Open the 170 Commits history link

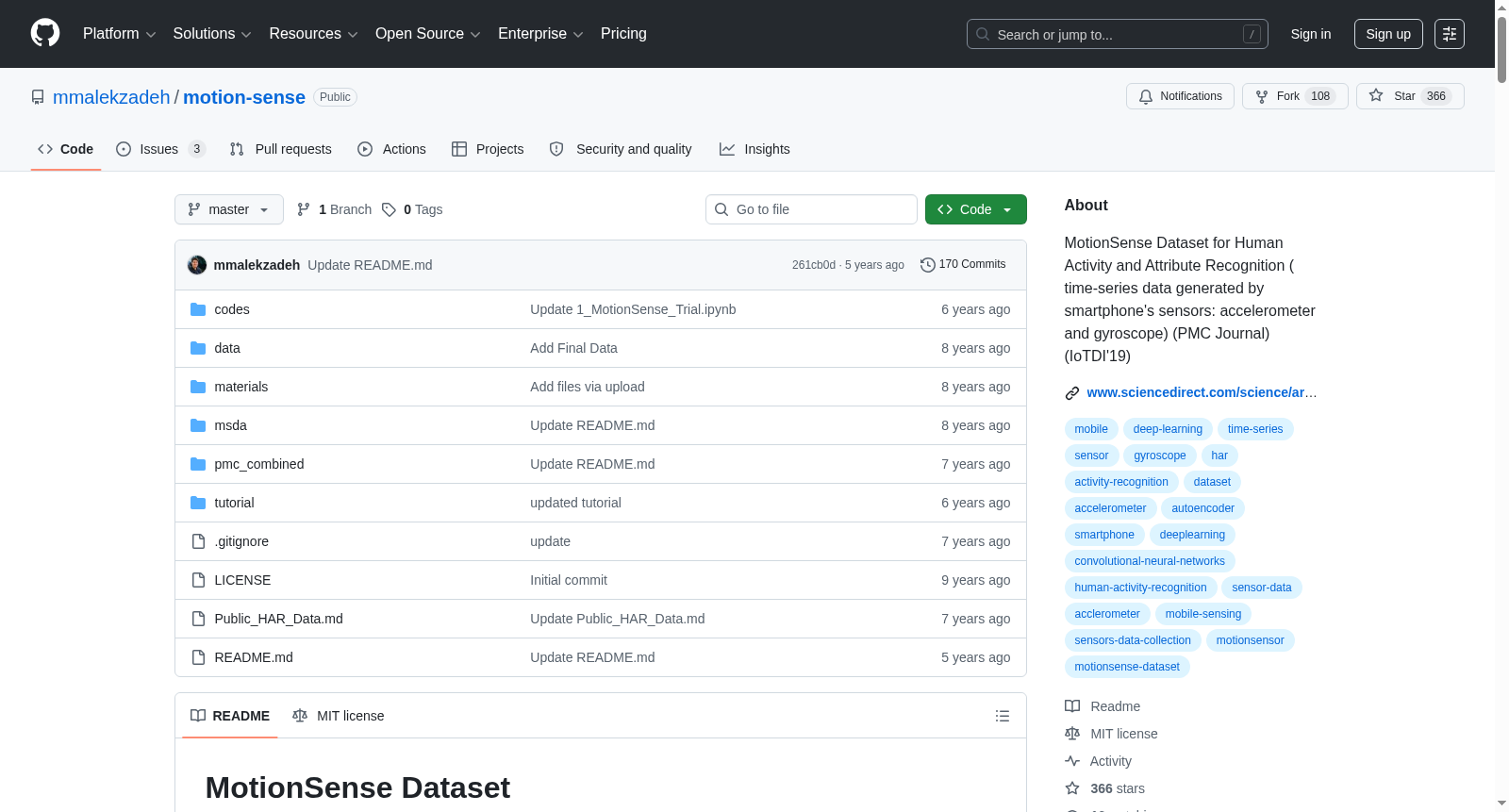(963, 265)
